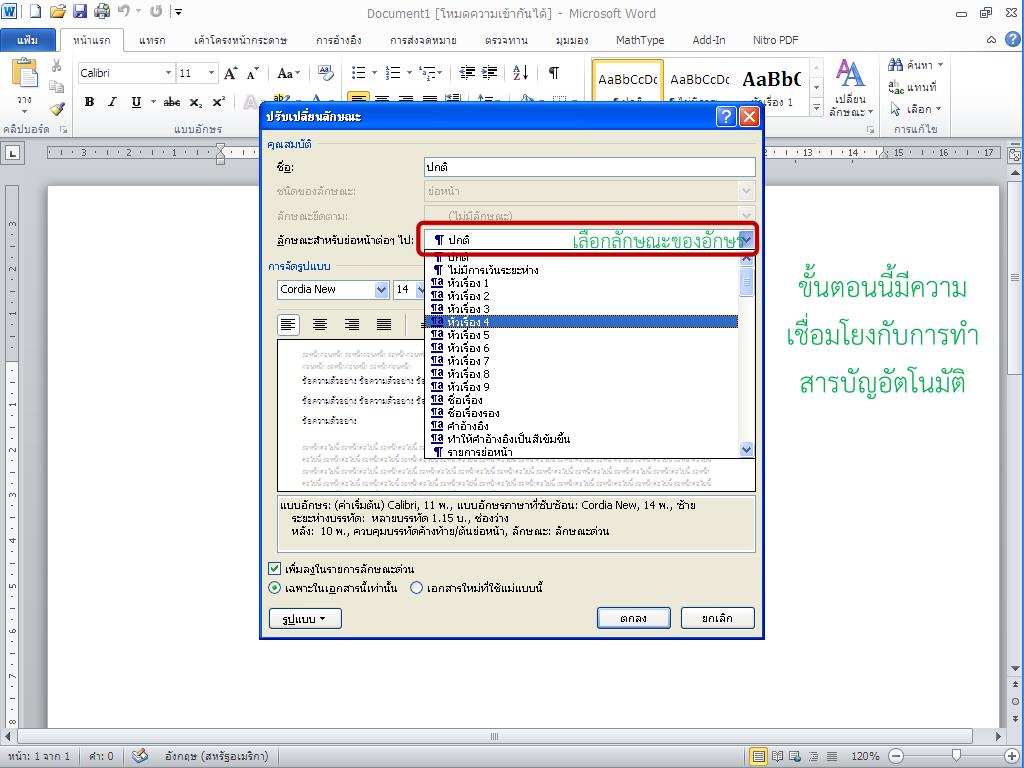Click the zoom slider handle in status bar

(956, 756)
